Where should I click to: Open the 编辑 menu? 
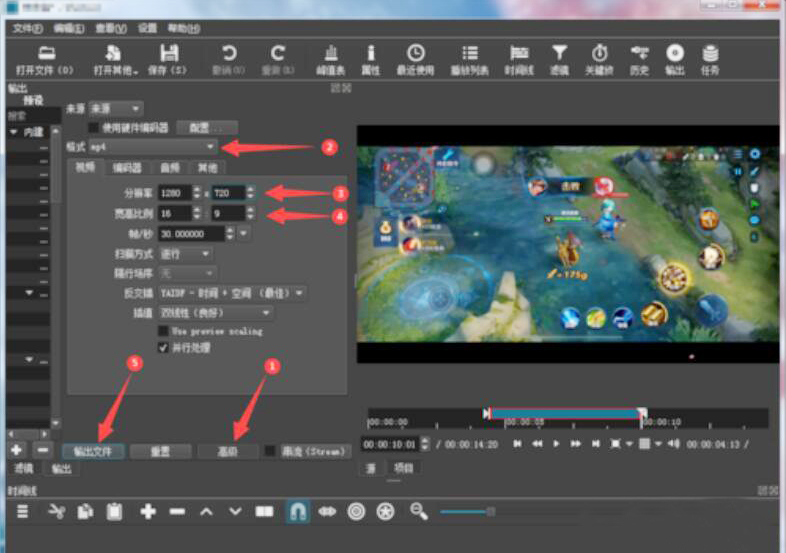[x=69, y=29]
